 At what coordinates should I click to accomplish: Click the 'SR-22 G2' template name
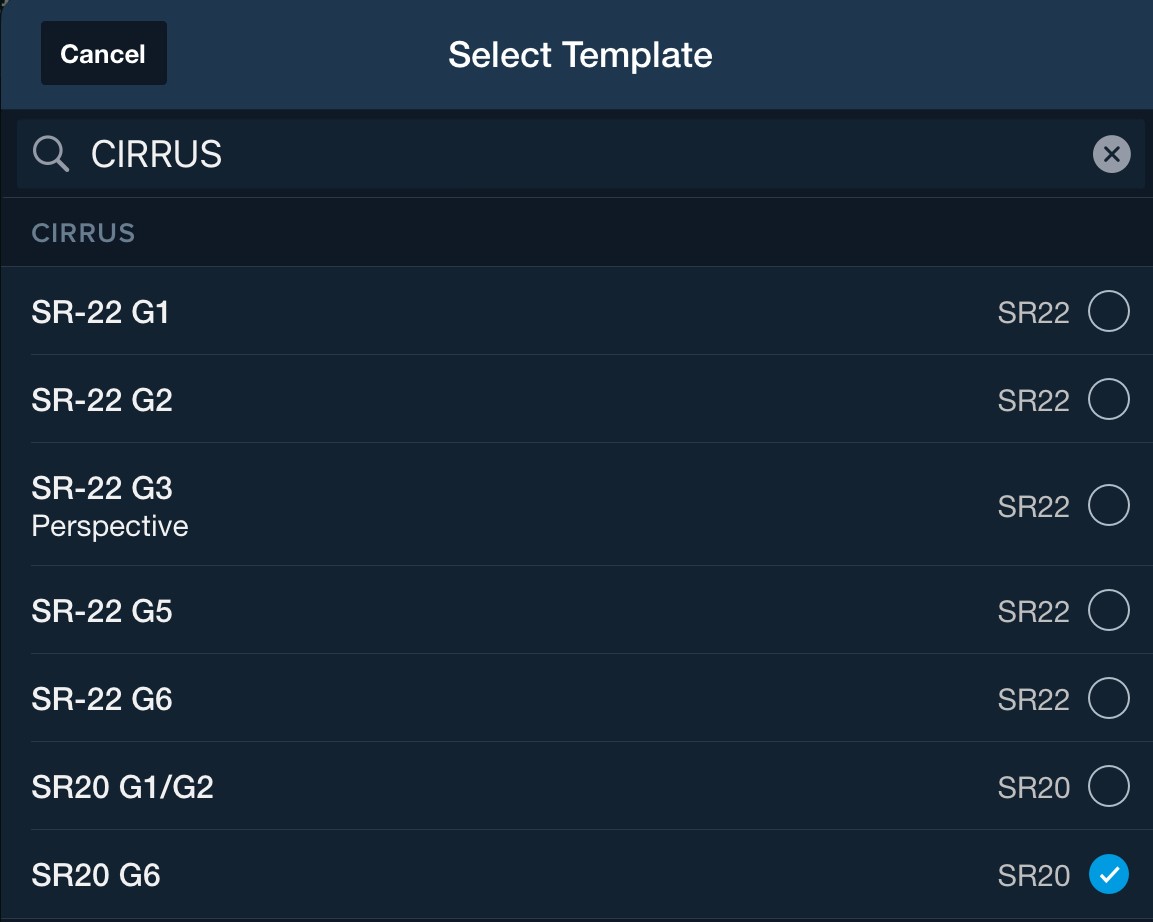coord(102,401)
